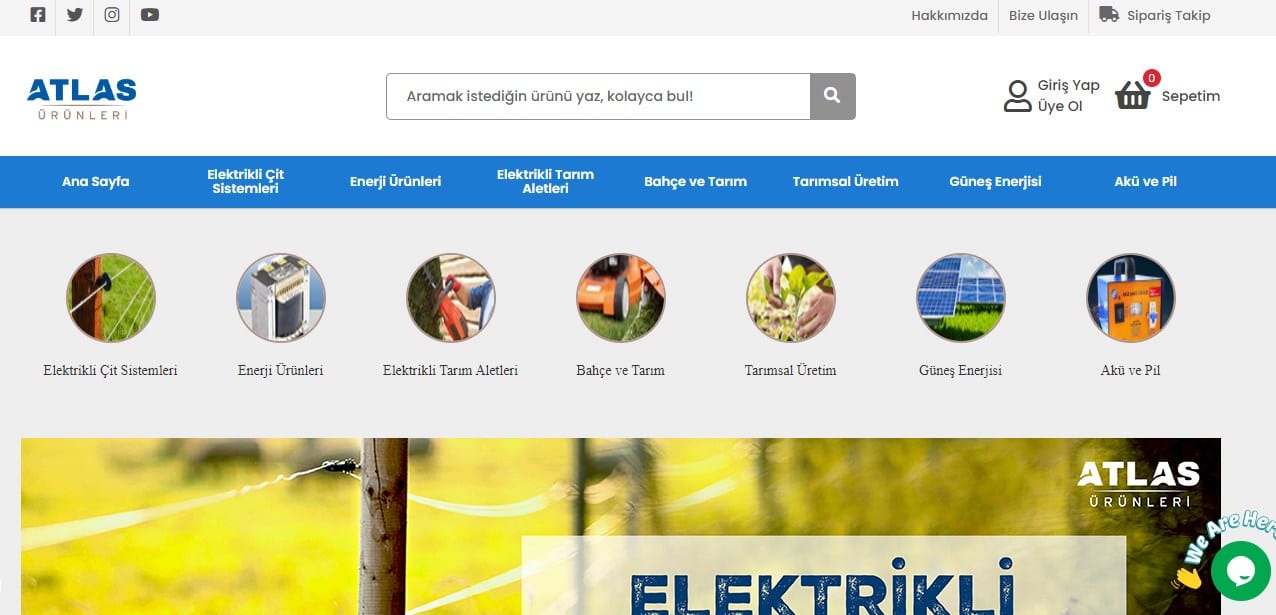This screenshot has height=615, width=1276.
Task: Follow the Bize Ulaşın link
Action: [1043, 15]
